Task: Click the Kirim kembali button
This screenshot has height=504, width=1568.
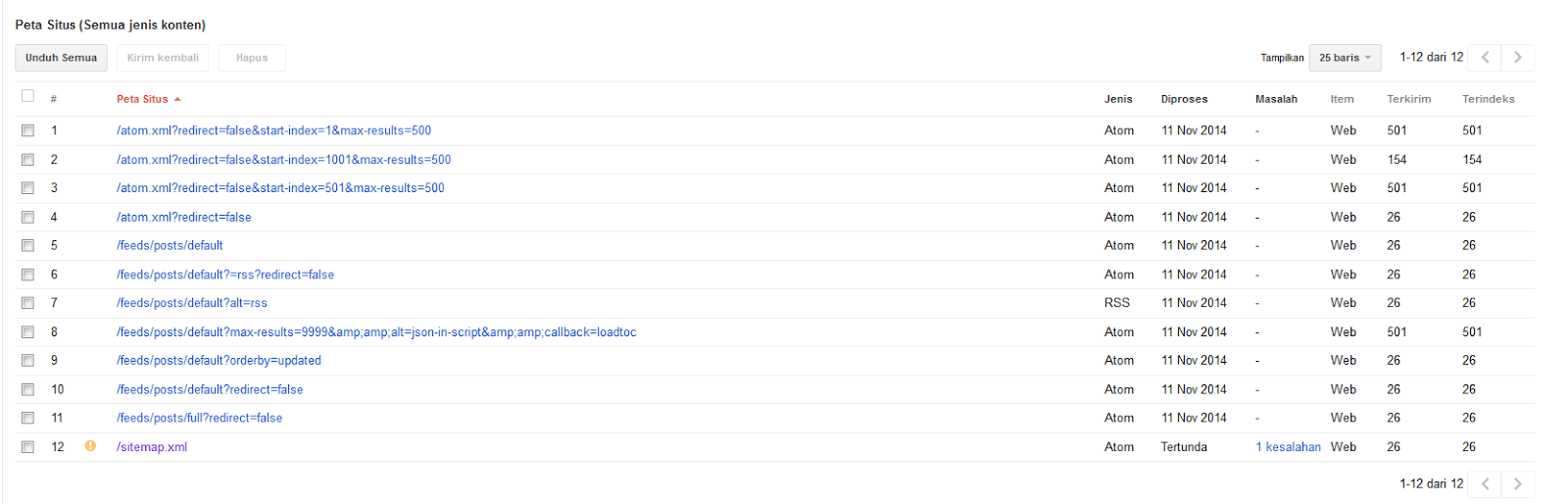Action: (x=163, y=58)
